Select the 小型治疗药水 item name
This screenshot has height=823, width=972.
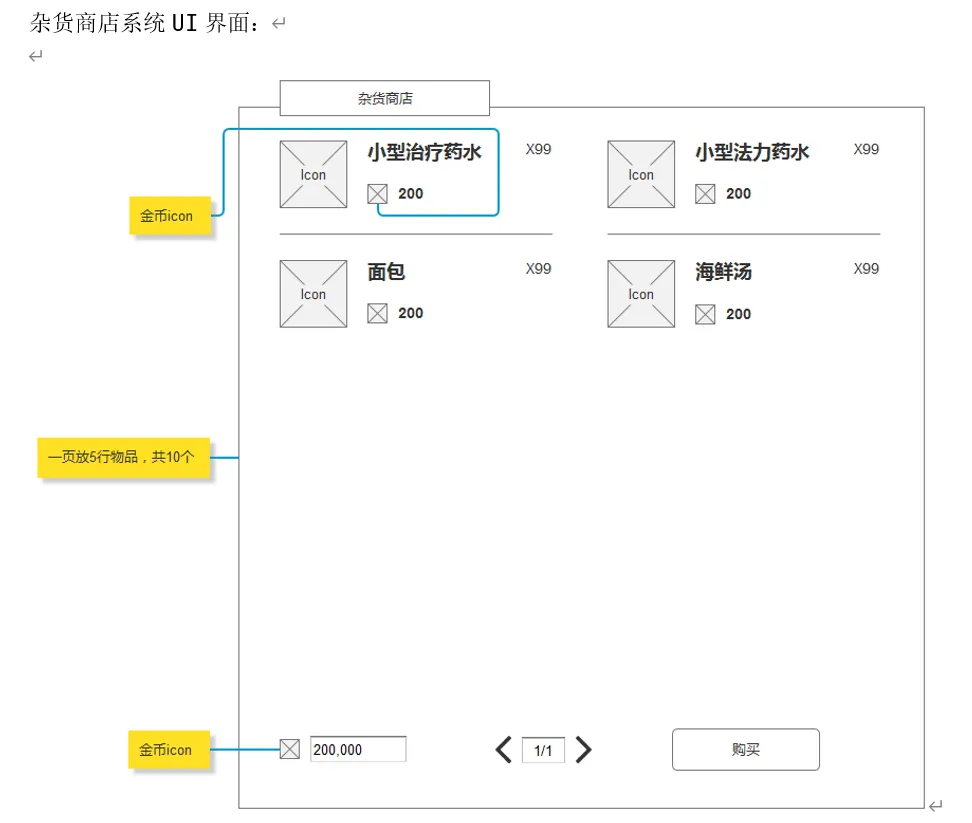(x=424, y=152)
